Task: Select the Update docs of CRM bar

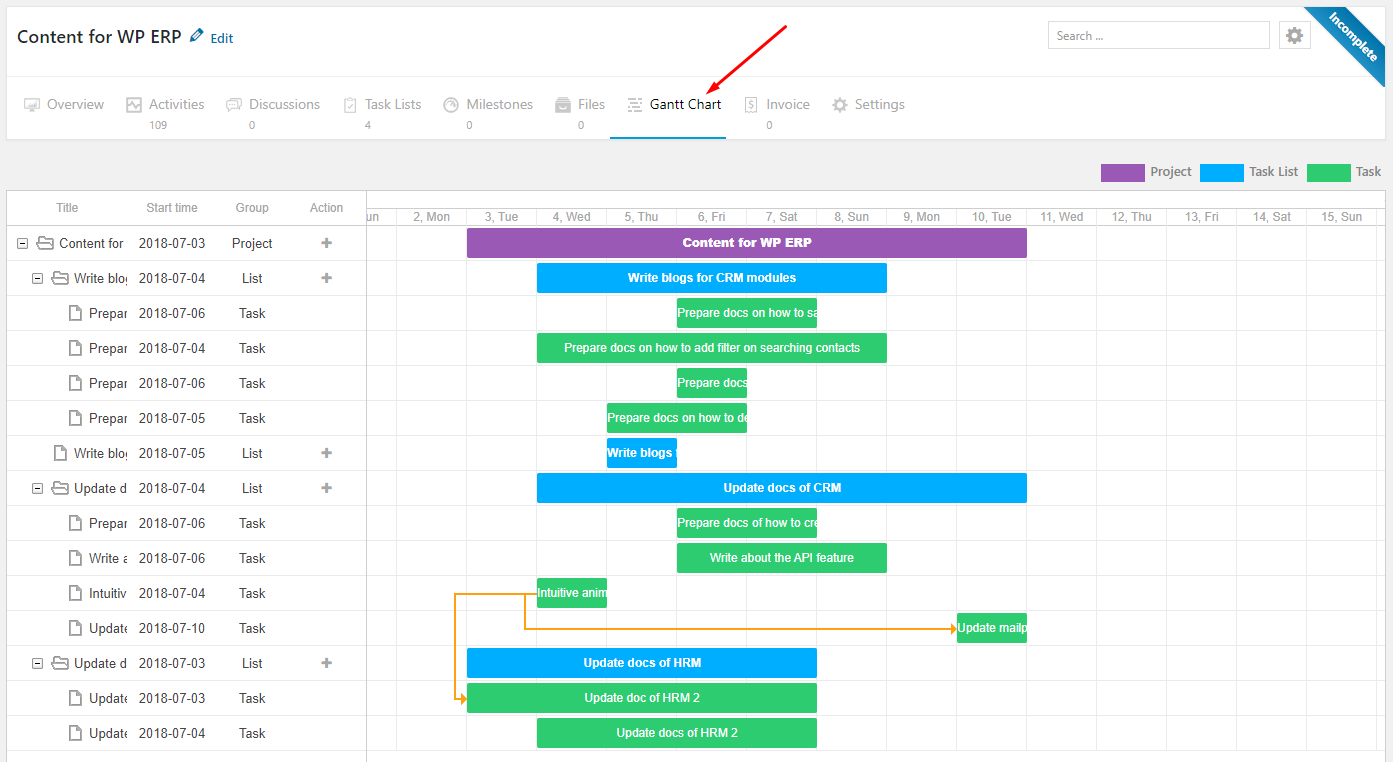Action: coord(782,488)
